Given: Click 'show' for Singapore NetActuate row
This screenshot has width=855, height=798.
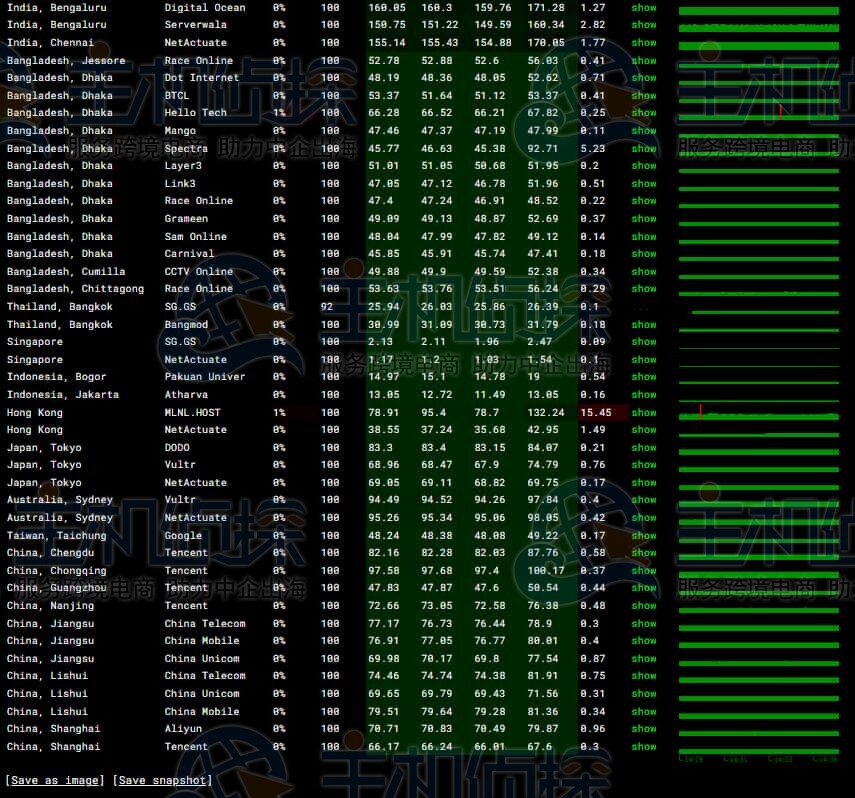Looking at the screenshot, I should pos(644,360).
